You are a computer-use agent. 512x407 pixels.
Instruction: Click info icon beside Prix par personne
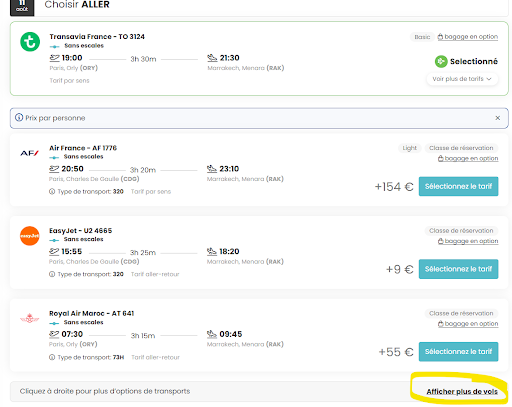click(19, 118)
